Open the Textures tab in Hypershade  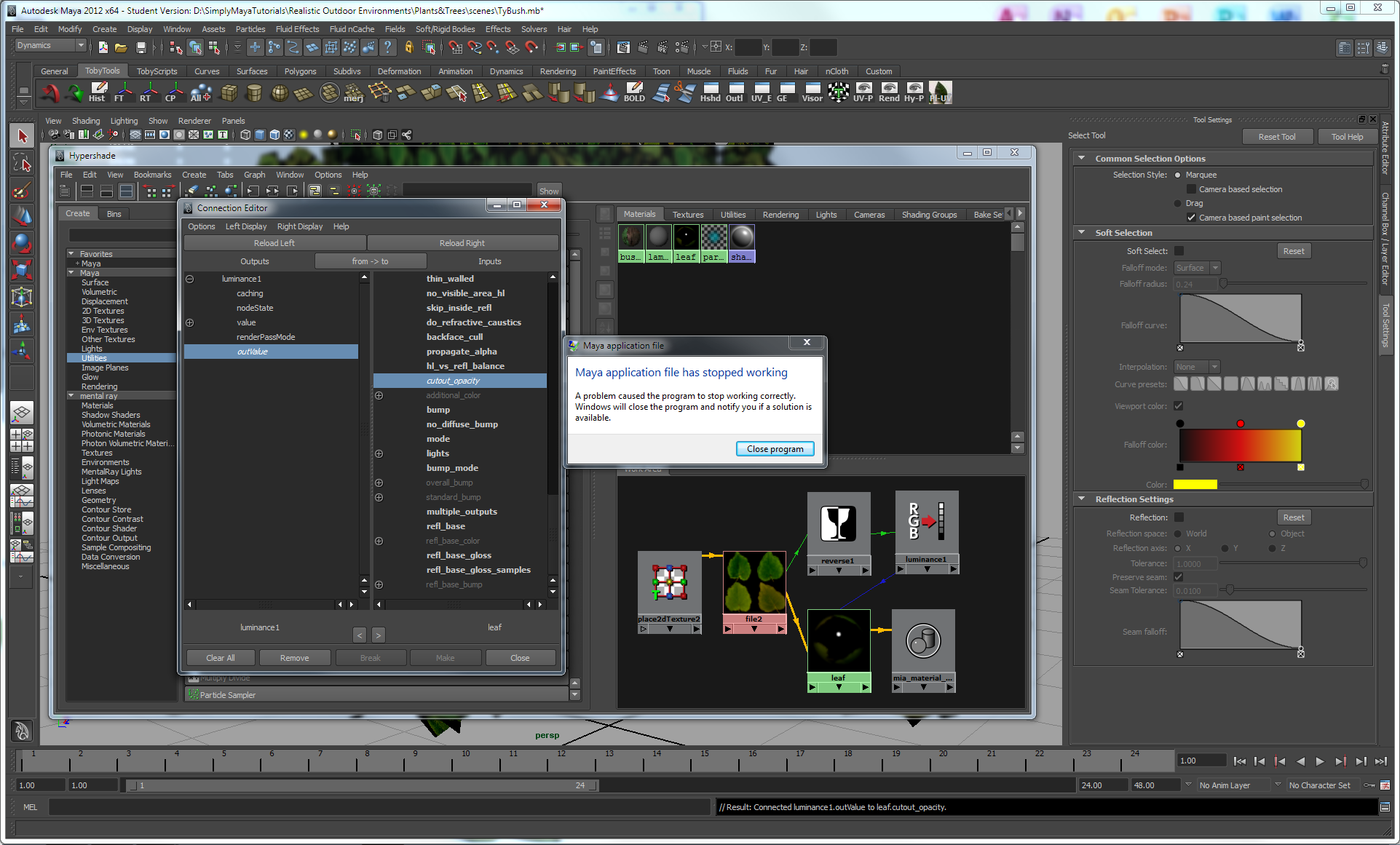pos(687,215)
